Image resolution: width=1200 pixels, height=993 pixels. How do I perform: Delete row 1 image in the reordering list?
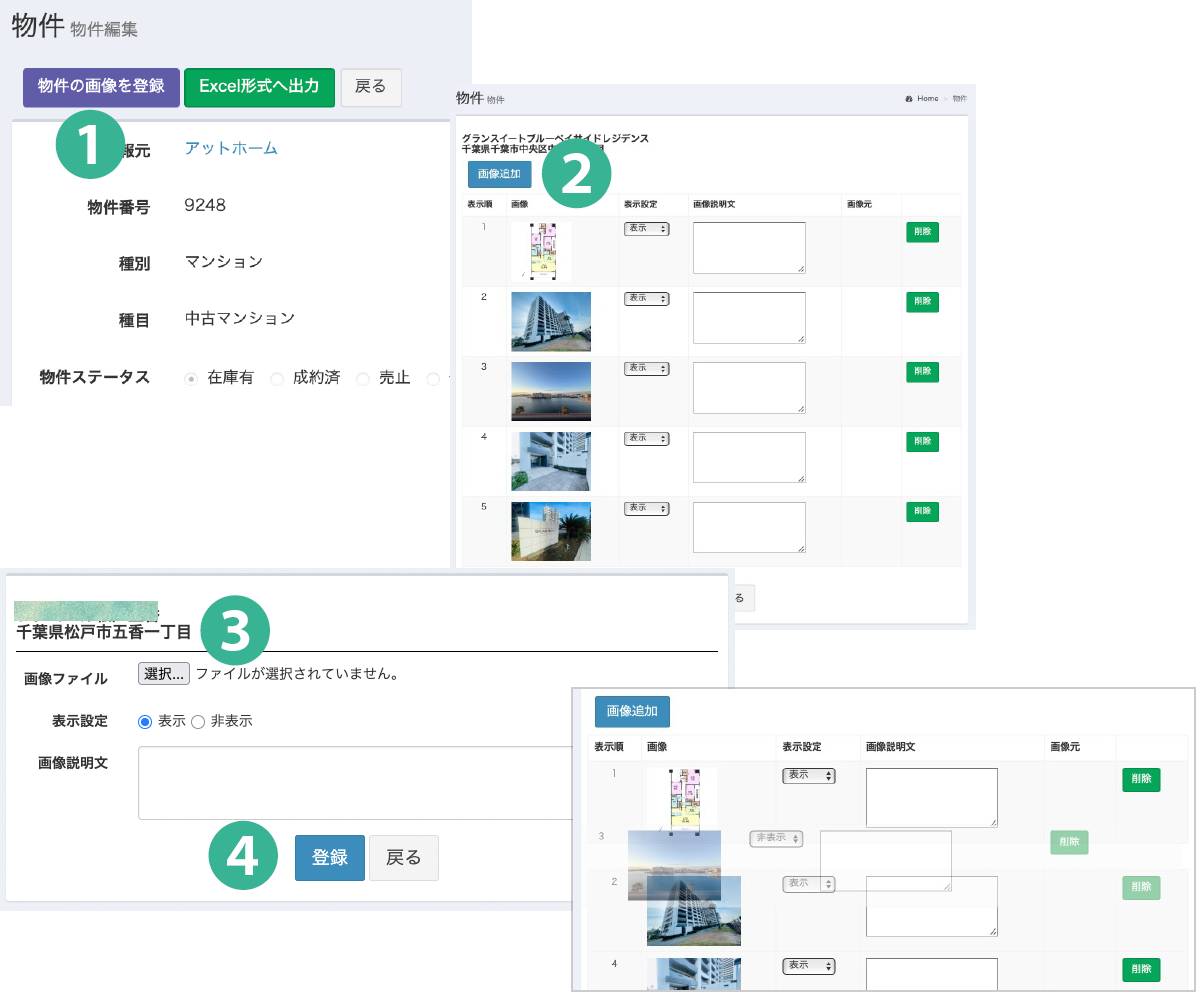(1141, 779)
